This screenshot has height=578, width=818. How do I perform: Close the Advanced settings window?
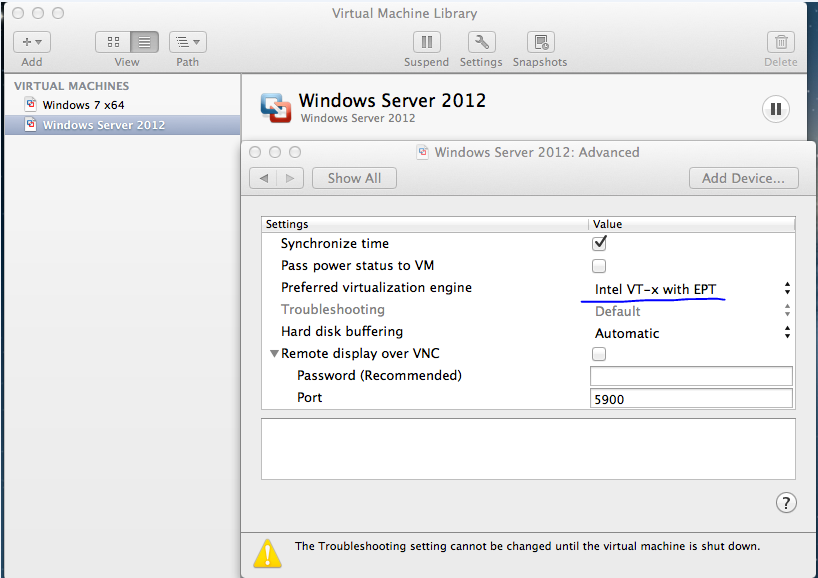tap(255, 152)
